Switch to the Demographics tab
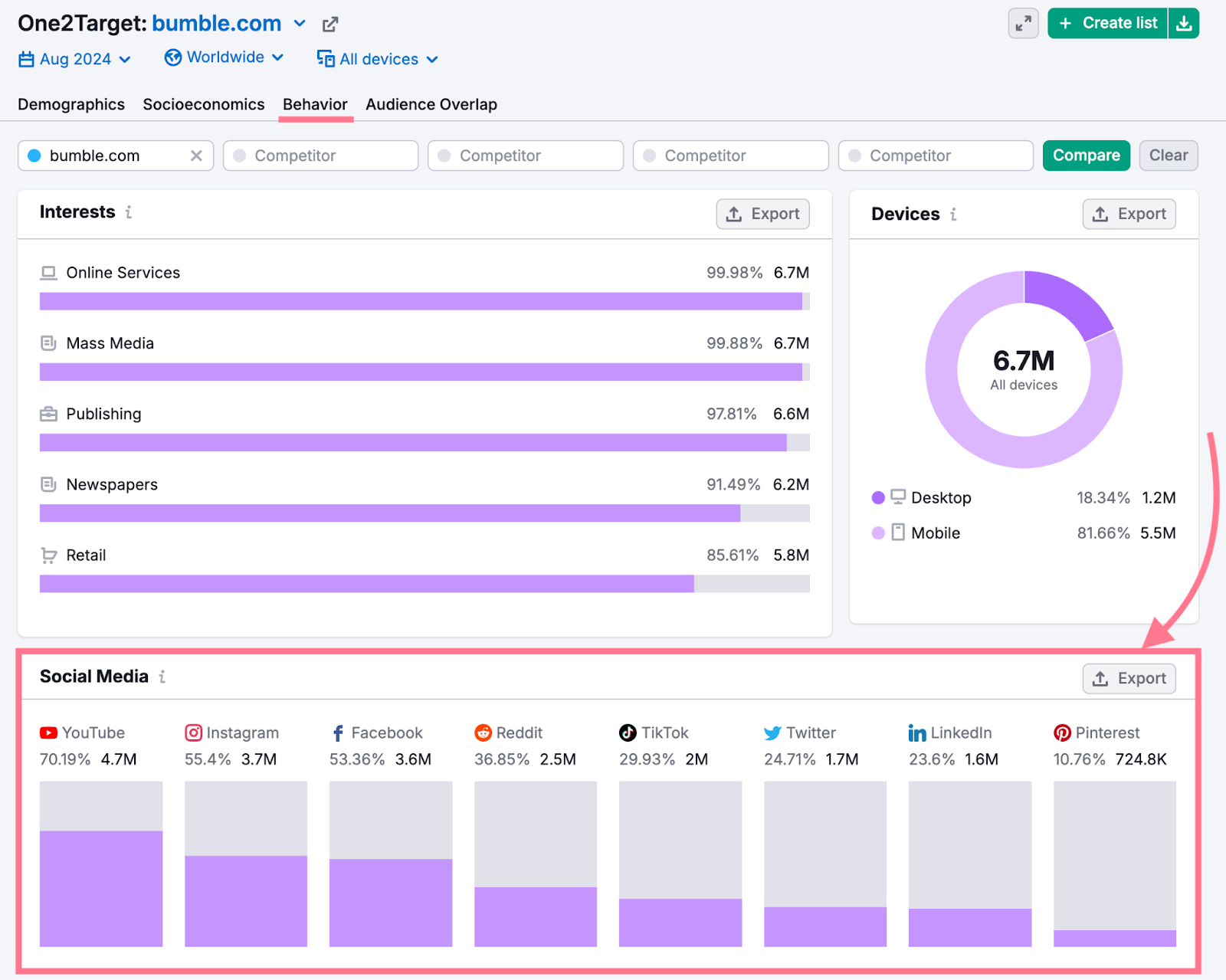 [71, 104]
